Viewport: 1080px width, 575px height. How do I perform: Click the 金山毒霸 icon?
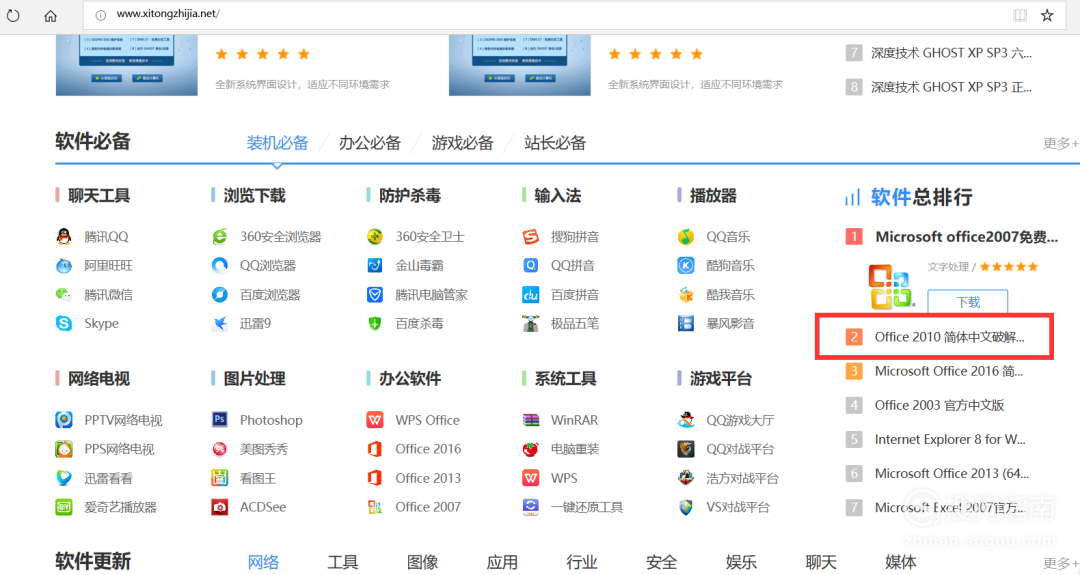375,266
